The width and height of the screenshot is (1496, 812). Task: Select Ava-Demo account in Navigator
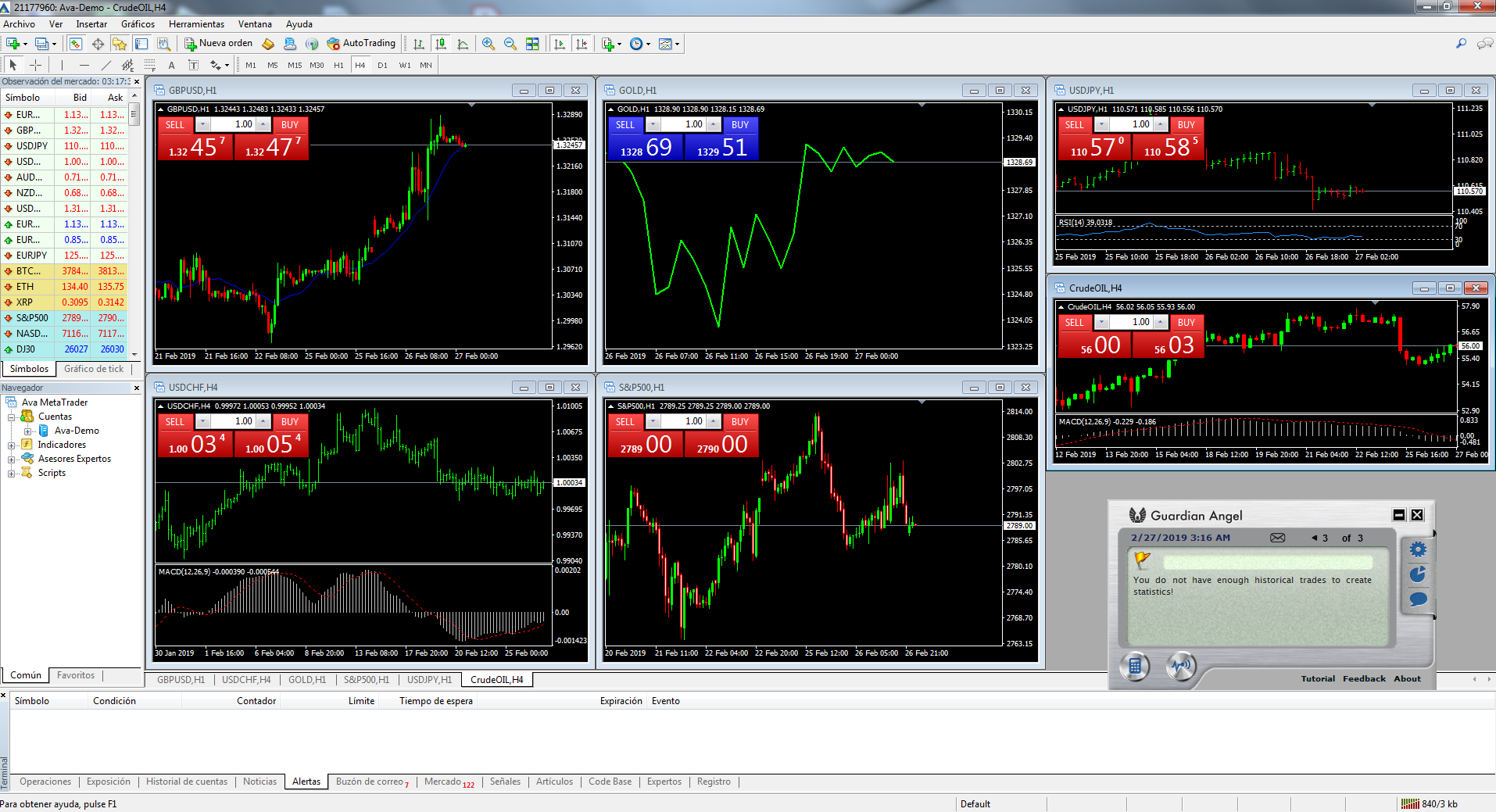pos(77,431)
